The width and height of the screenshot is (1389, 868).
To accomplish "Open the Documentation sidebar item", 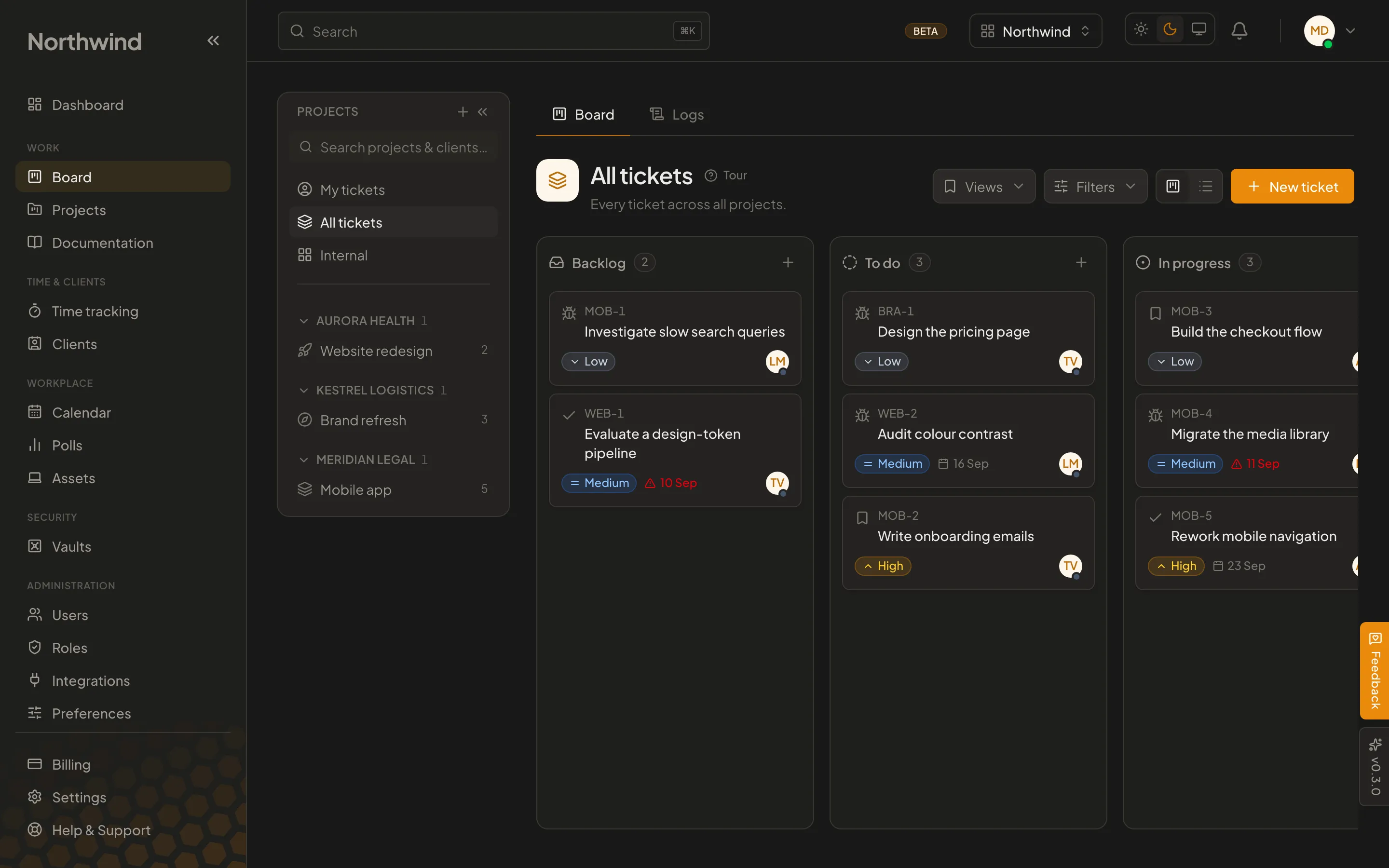I will click(123, 243).
